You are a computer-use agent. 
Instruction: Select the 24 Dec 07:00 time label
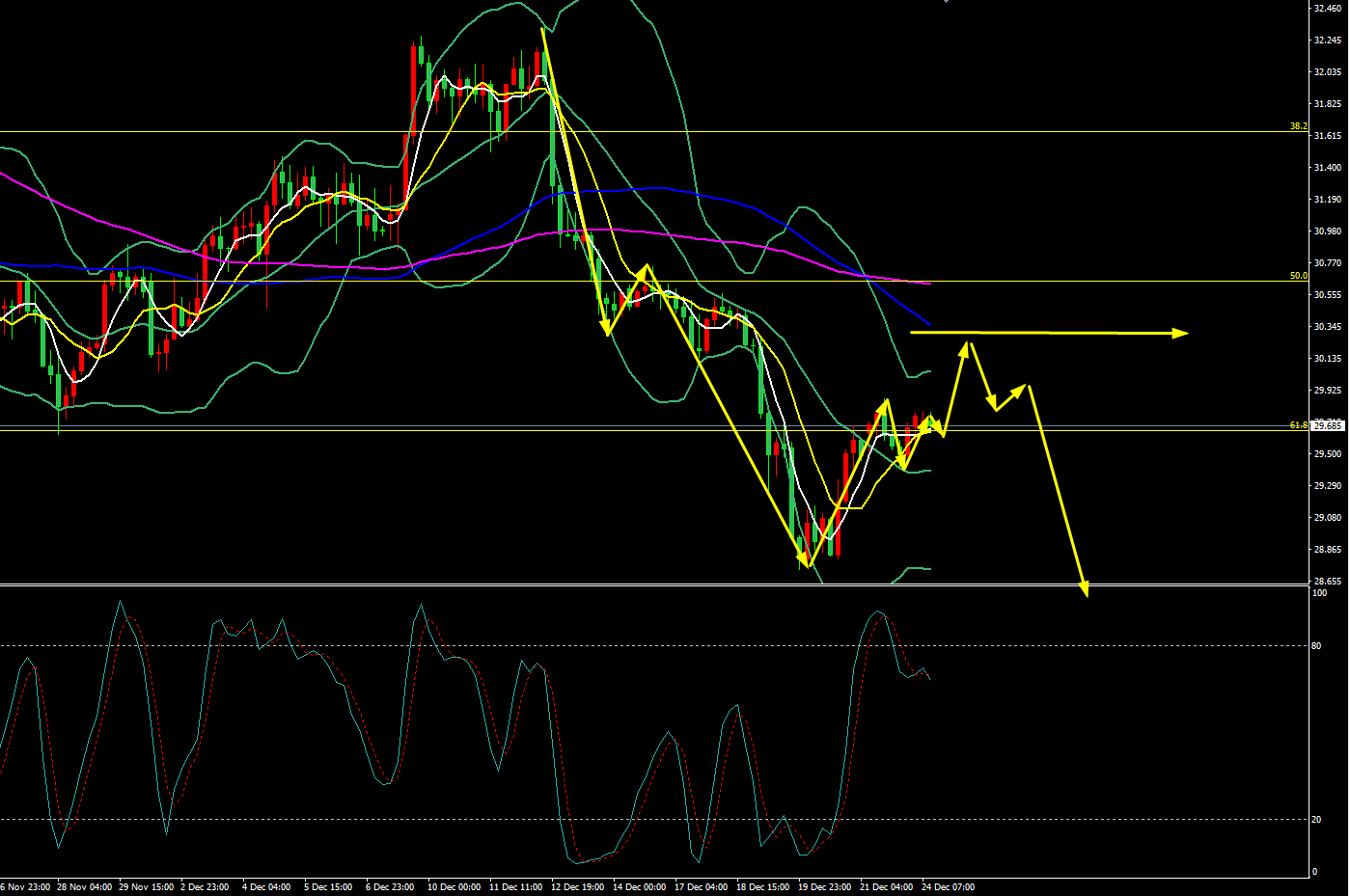tap(948, 886)
